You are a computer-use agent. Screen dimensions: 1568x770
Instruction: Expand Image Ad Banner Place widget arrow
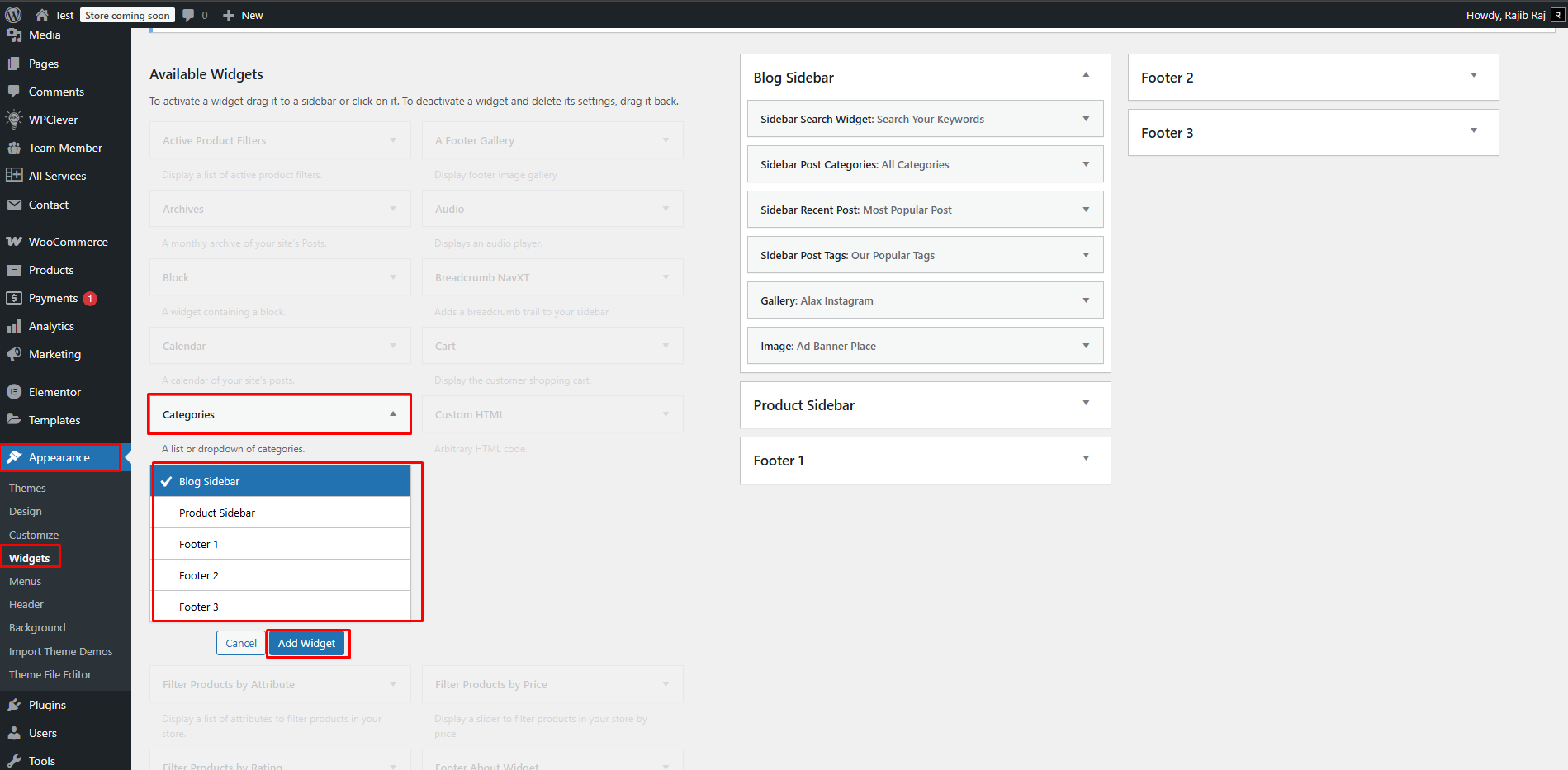click(1086, 346)
